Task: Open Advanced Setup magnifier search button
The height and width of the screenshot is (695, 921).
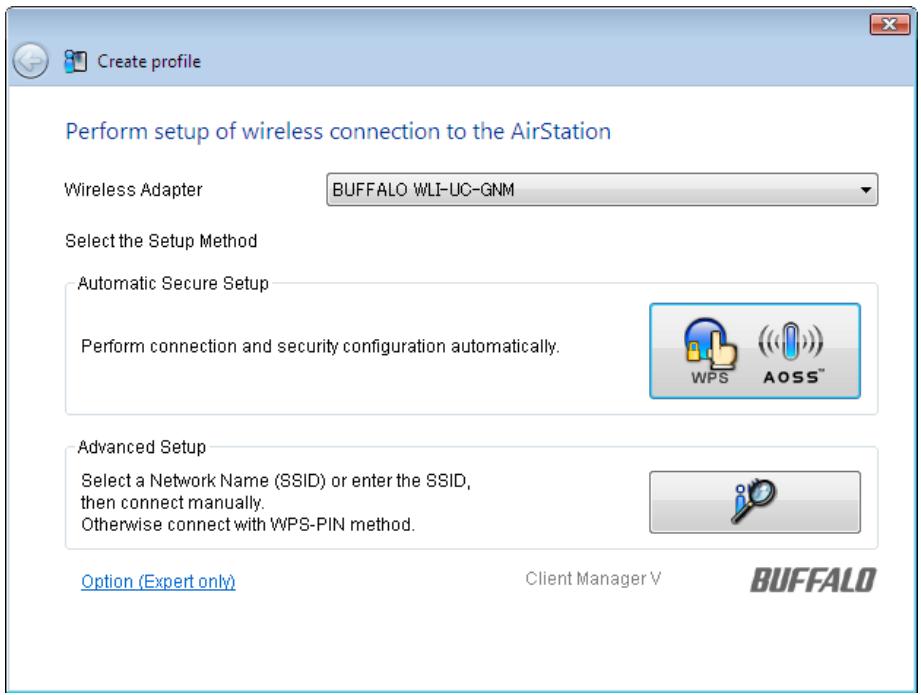Action: [755, 502]
